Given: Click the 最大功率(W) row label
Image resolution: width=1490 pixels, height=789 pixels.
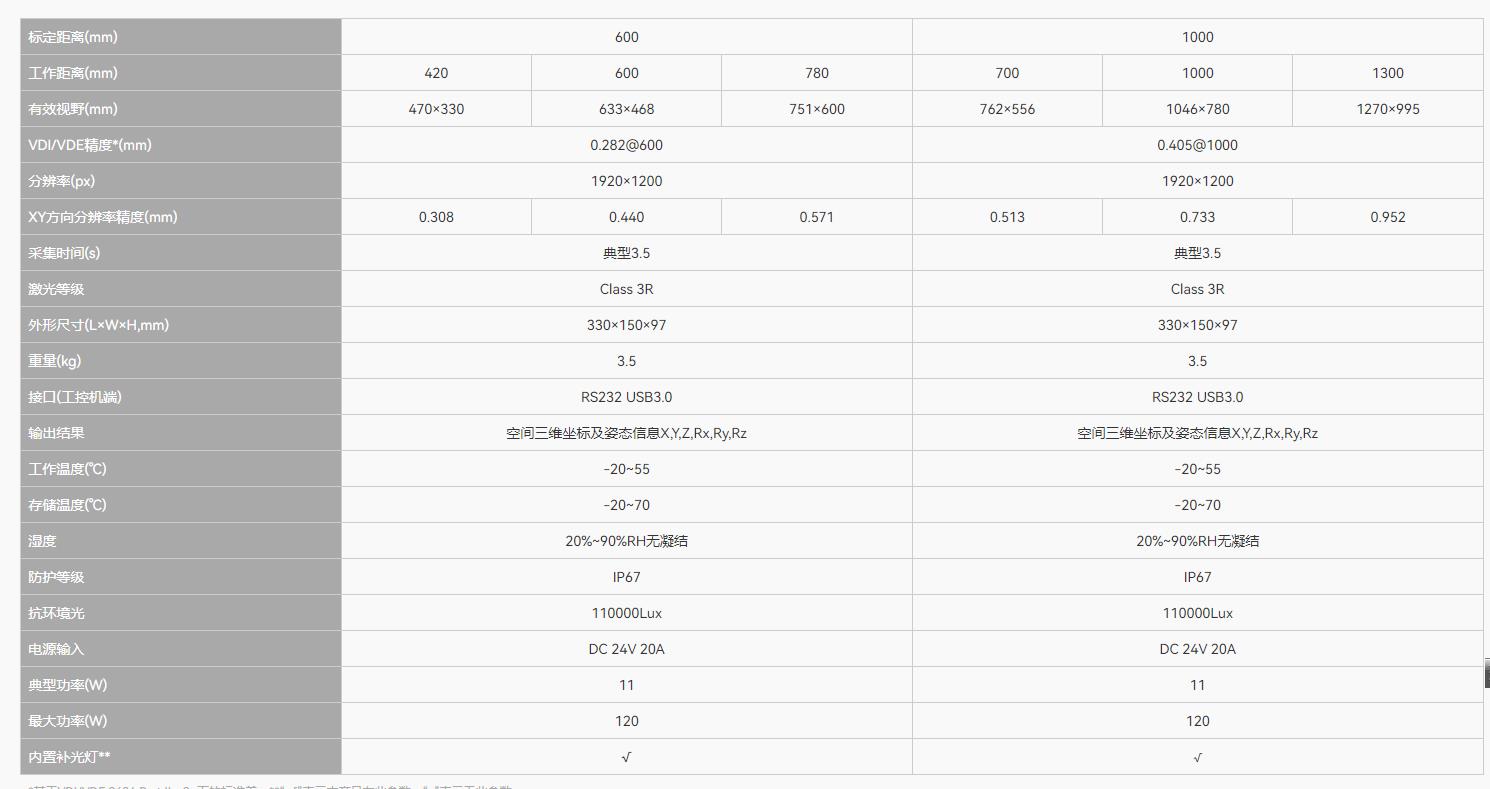Looking at the screenshot, I should pos(68,721).
